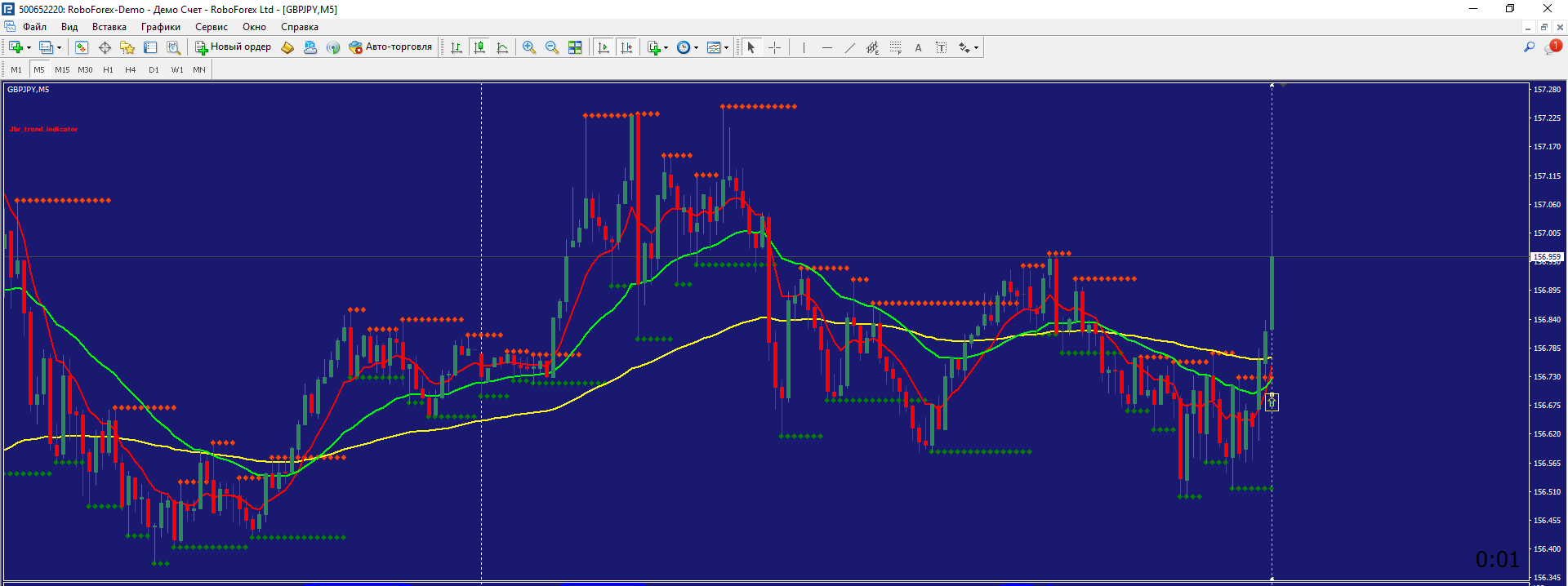Open chat notifications with red badge

pyautogui.click(x=1552, y=47)
